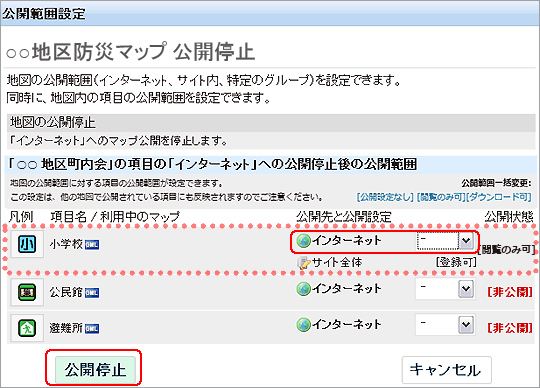The width and height of the screenshot is (540, 388).
Task: Click the globe icon in 公民館 row
Action: (x=304, y=289)
